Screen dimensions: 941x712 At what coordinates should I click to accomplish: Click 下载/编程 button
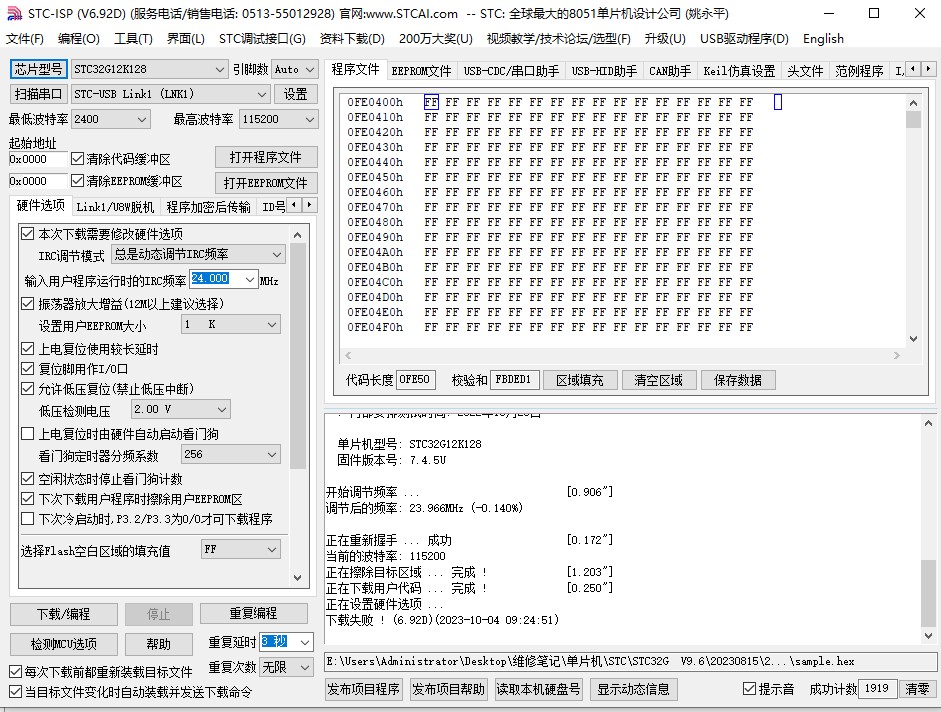64,614
